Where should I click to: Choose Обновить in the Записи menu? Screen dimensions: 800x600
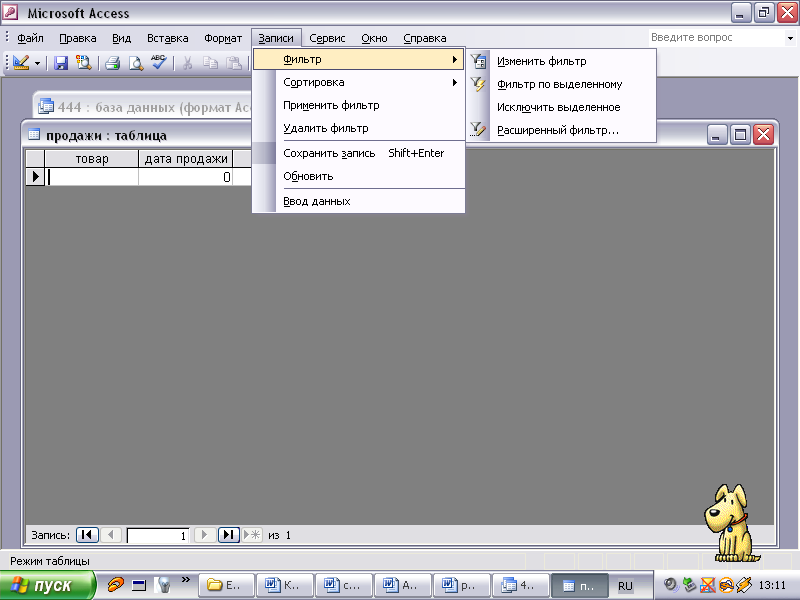358,176
